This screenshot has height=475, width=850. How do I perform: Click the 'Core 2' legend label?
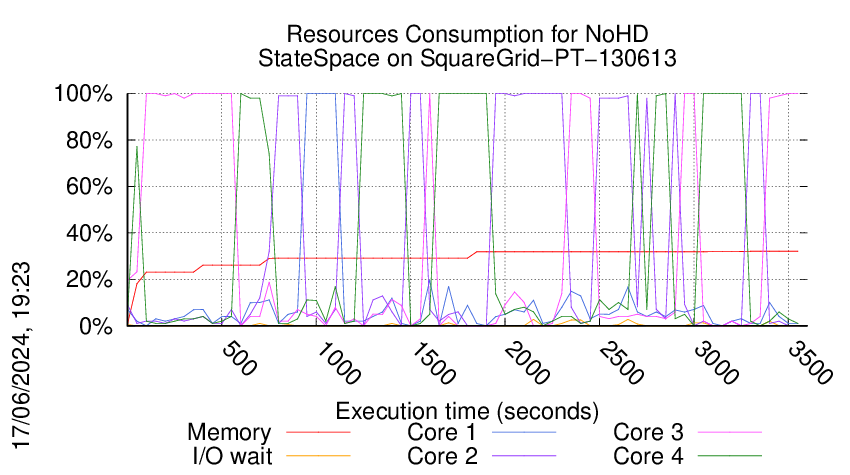(442, 456)
